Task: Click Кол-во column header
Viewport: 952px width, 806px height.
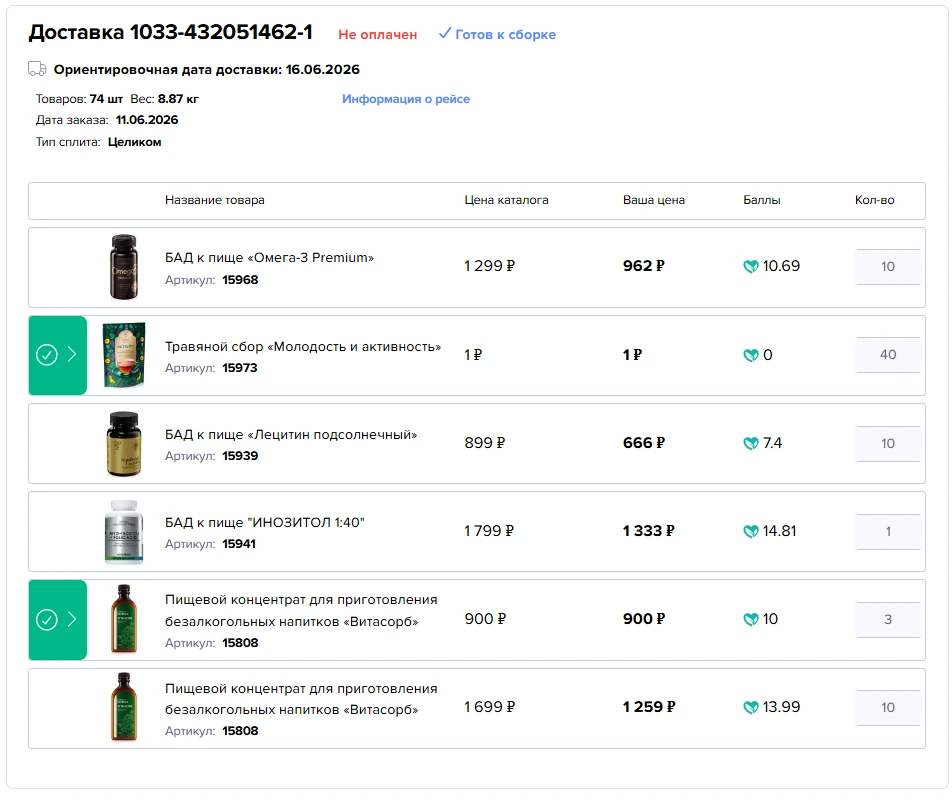Action: click(874, 200)
